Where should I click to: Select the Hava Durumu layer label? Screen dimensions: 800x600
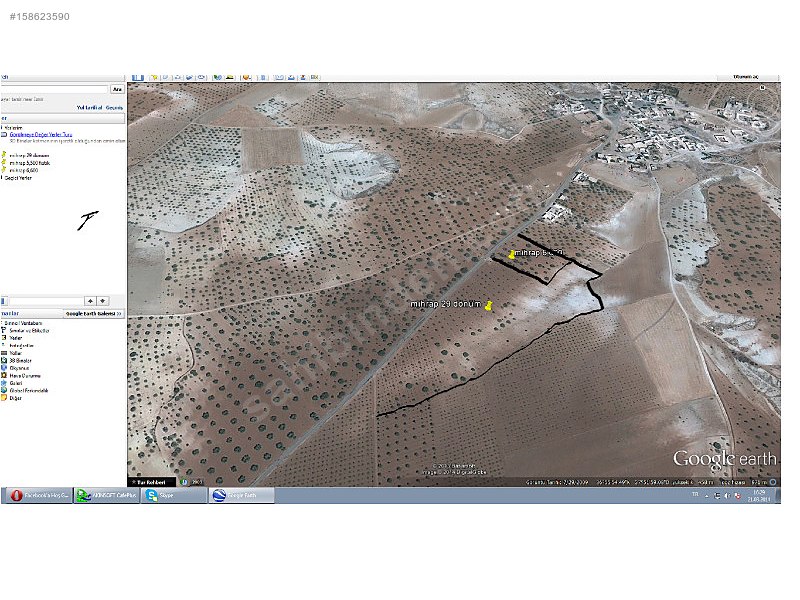click(25, 376)
